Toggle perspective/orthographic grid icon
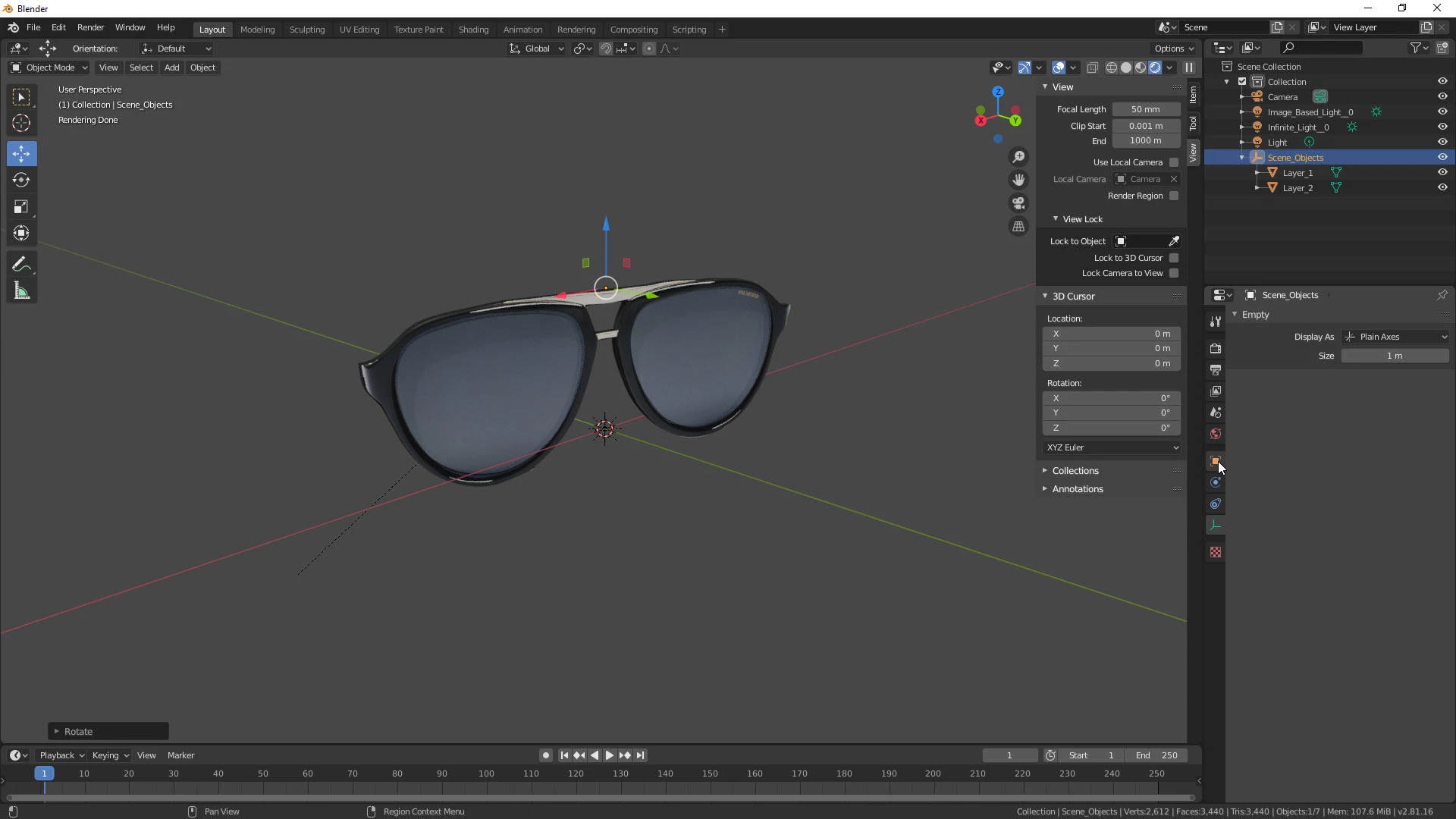 click(x=1018, y=227)
